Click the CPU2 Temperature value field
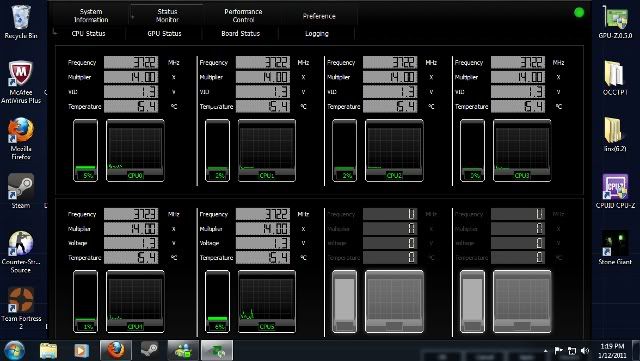The height and width of the screenshot is (361, 640). pos(390,106)
